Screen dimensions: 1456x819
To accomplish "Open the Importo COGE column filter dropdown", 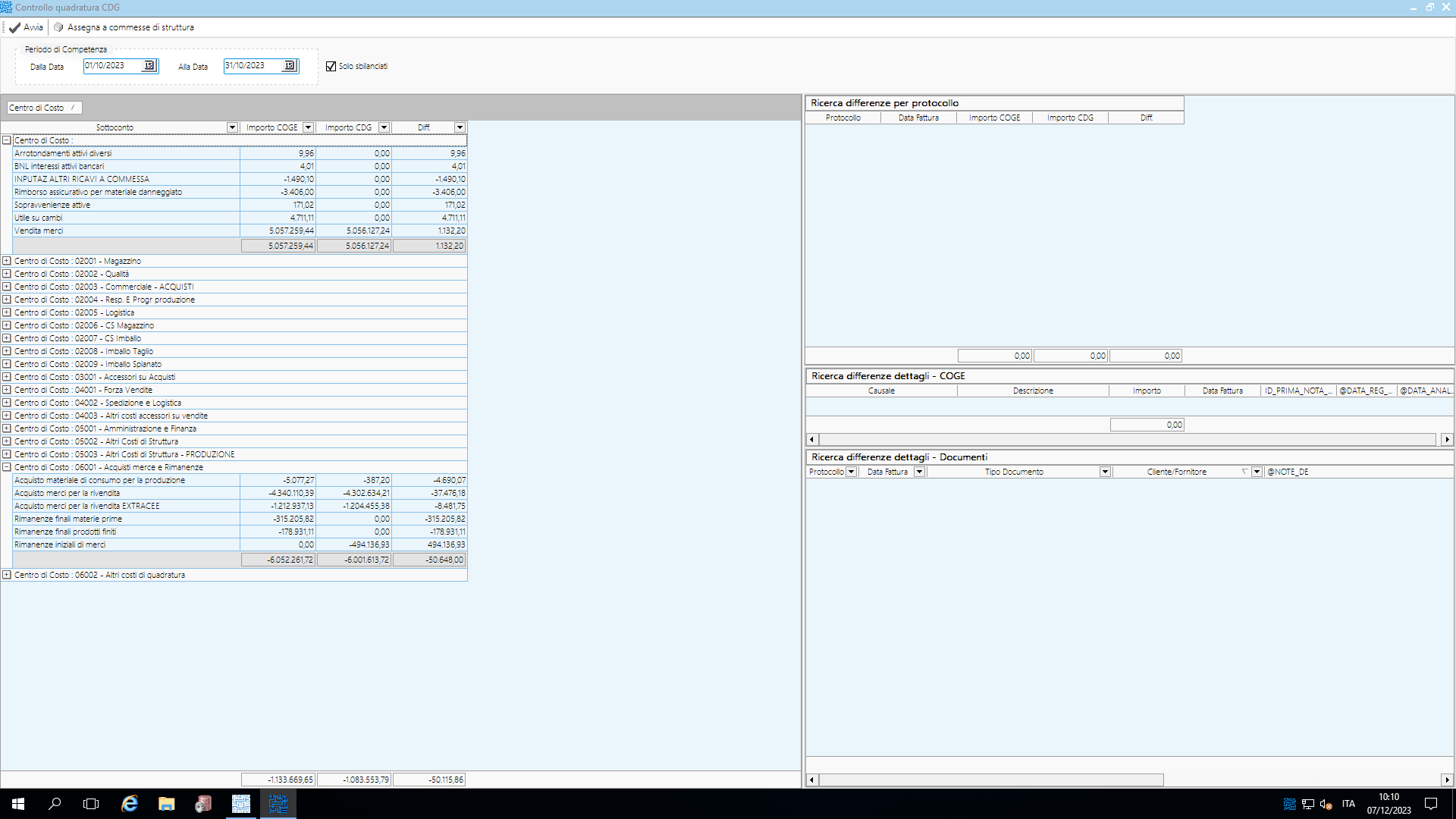I will tap(308, 127).
